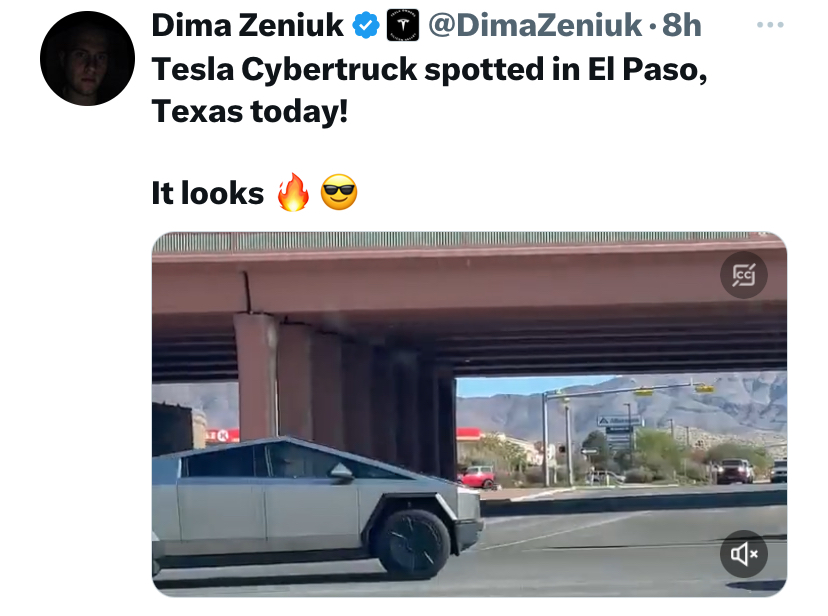Screen dimensions: 828x616
Task: Click the 'Tesla Cybertruck spotted in El Paso' text
Action: click(x=429, y=70)
